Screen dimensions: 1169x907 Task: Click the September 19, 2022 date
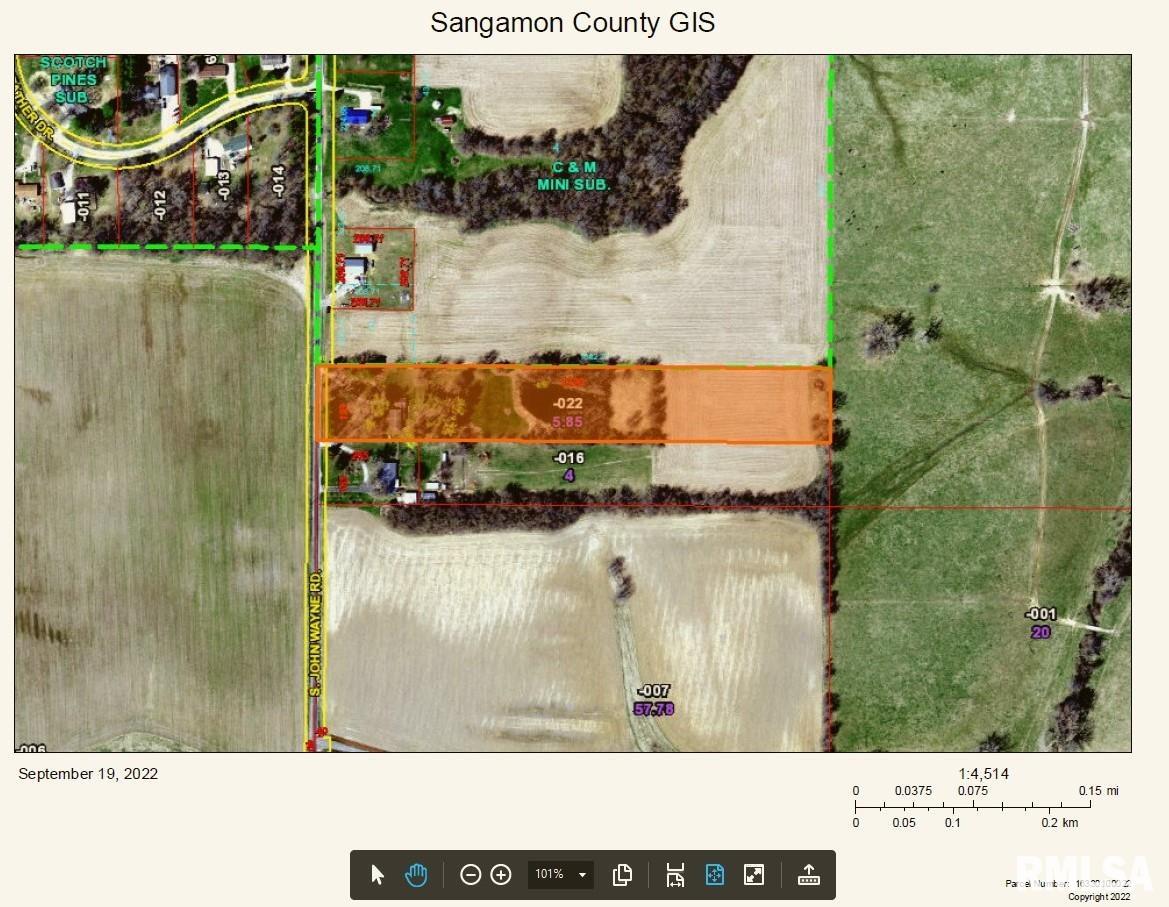click(88, 774)
